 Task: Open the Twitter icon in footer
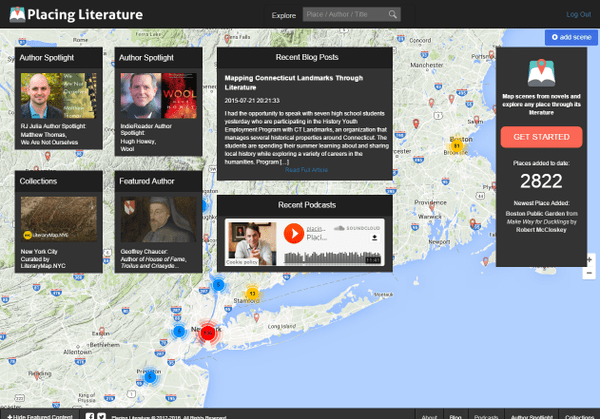[102, 415]
